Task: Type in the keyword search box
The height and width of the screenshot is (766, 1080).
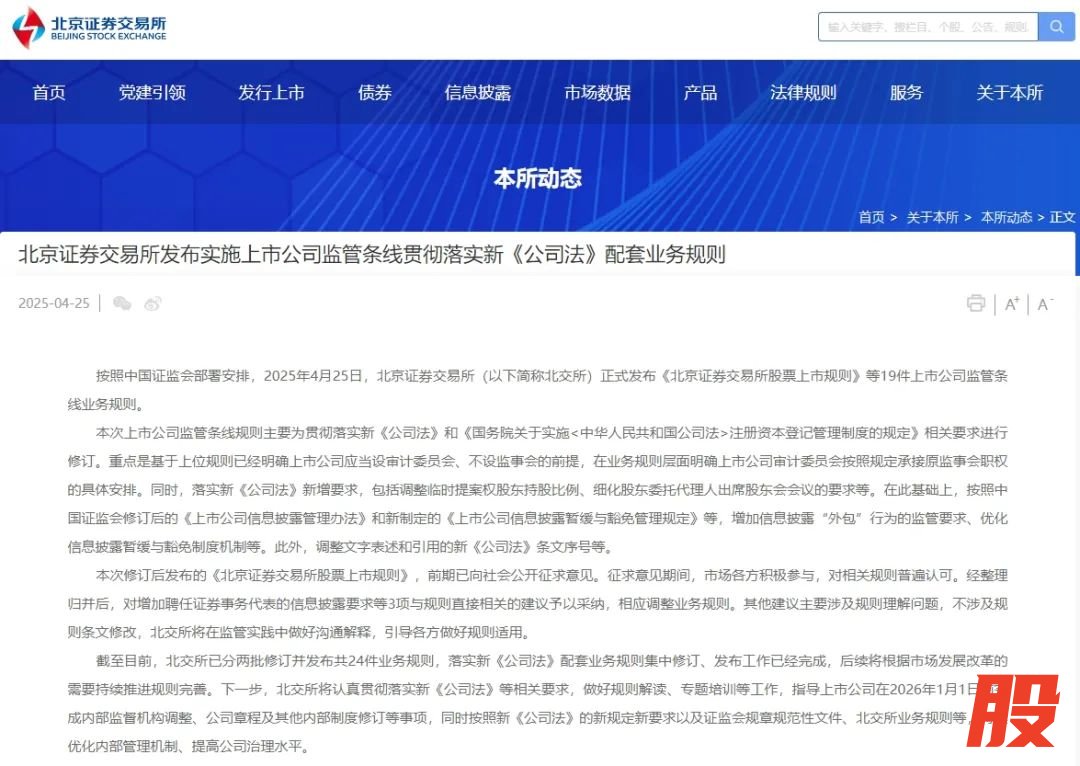Action: pyautogui.click(x=927, y=27)
